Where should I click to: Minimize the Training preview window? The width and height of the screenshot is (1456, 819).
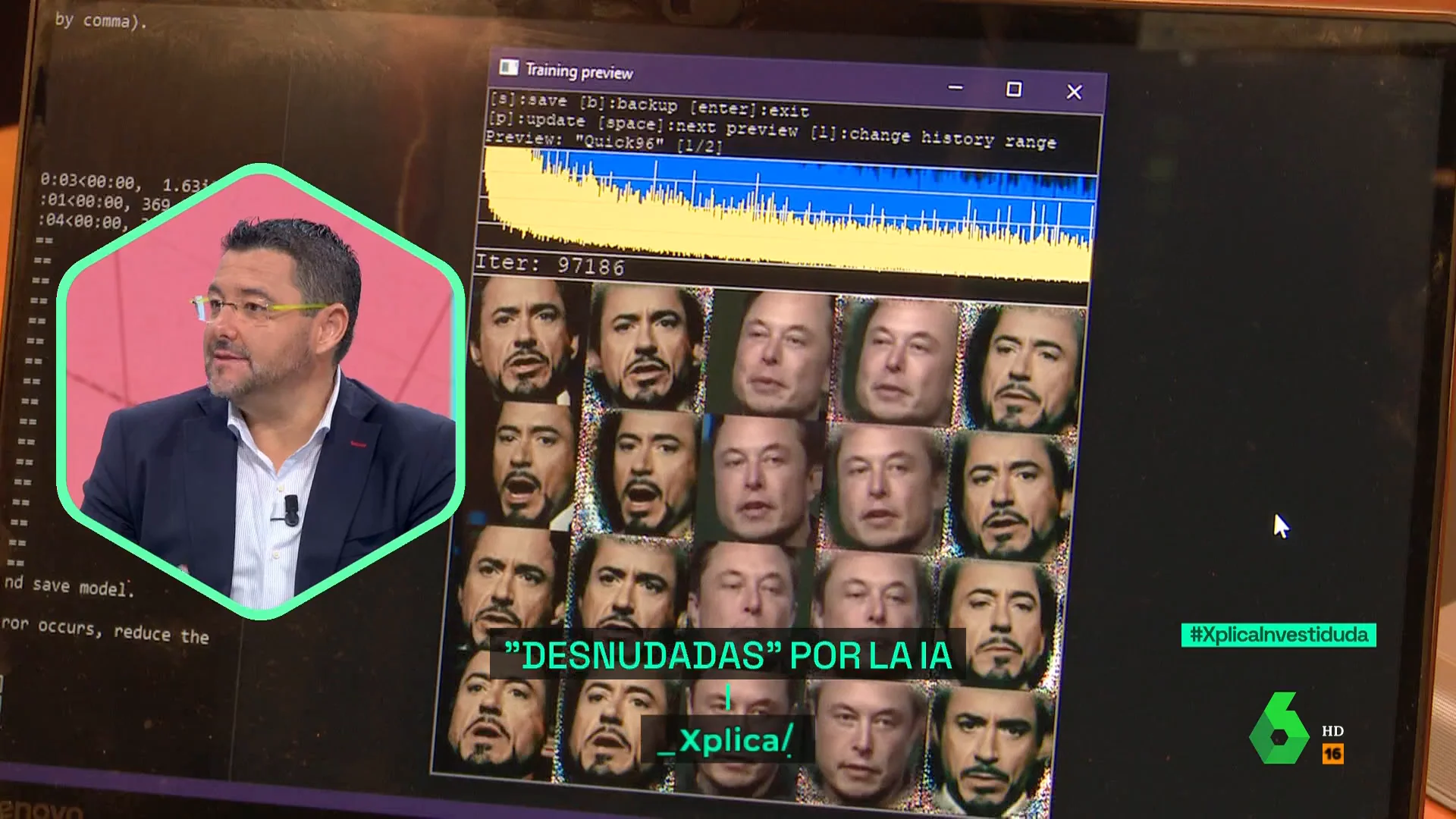coord(955,88)
